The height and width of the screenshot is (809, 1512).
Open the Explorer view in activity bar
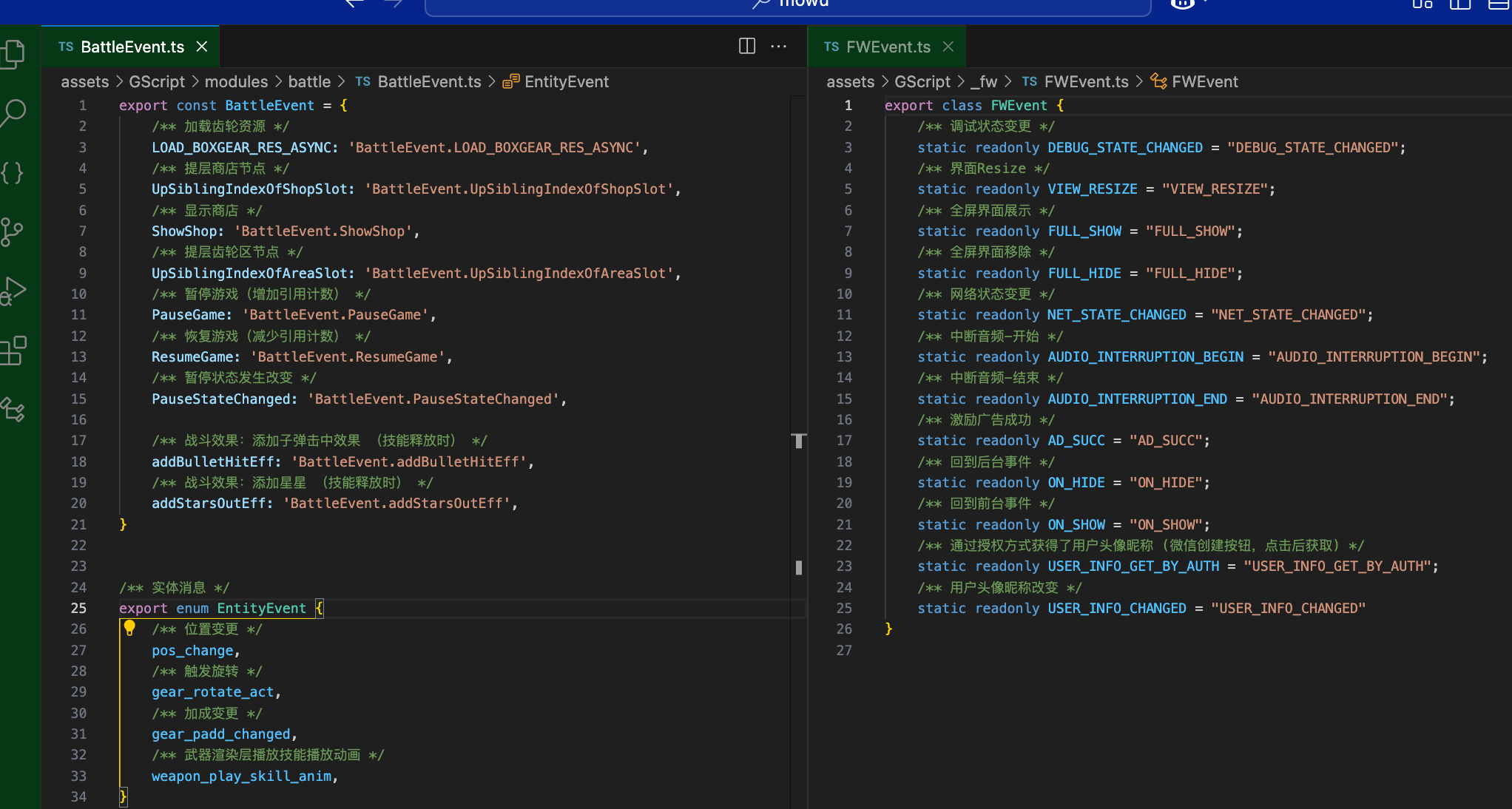[x=13, y=54]
